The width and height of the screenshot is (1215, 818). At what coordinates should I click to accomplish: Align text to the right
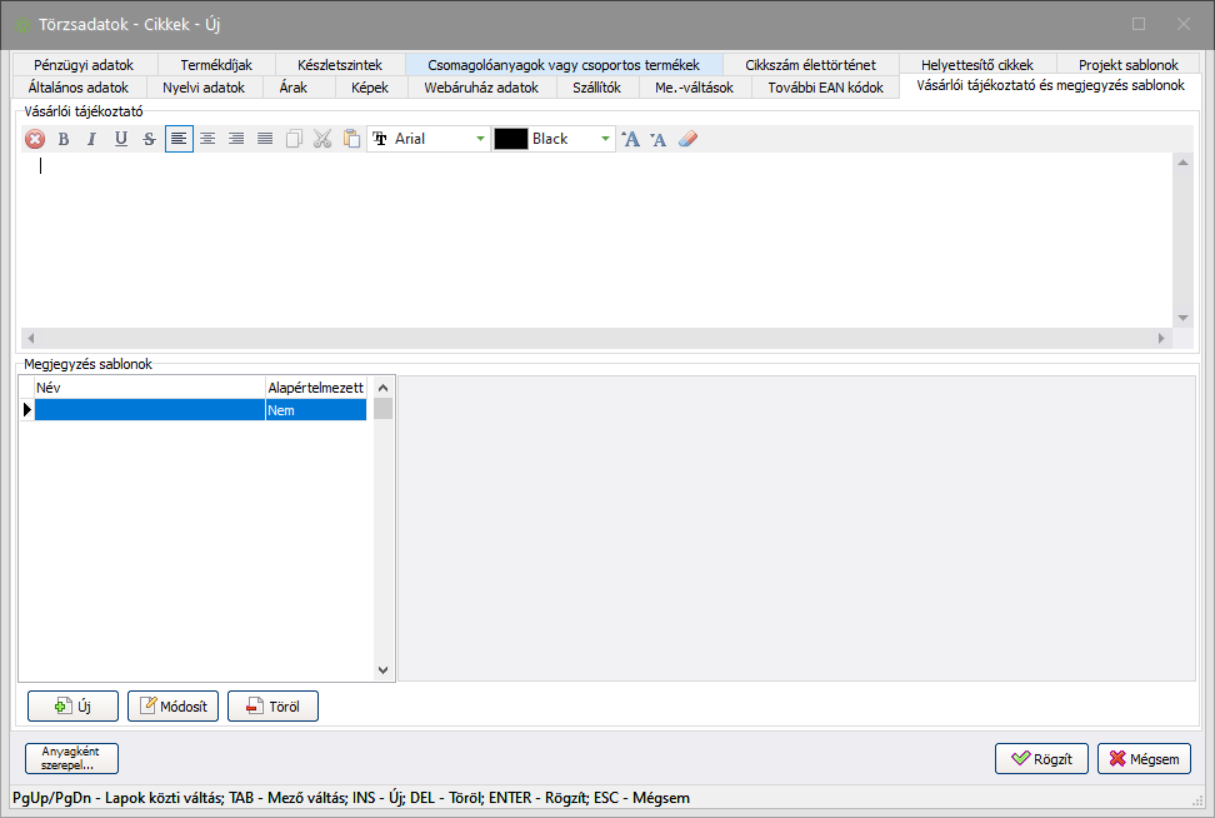pyautogui.click(x=236, y=140)
